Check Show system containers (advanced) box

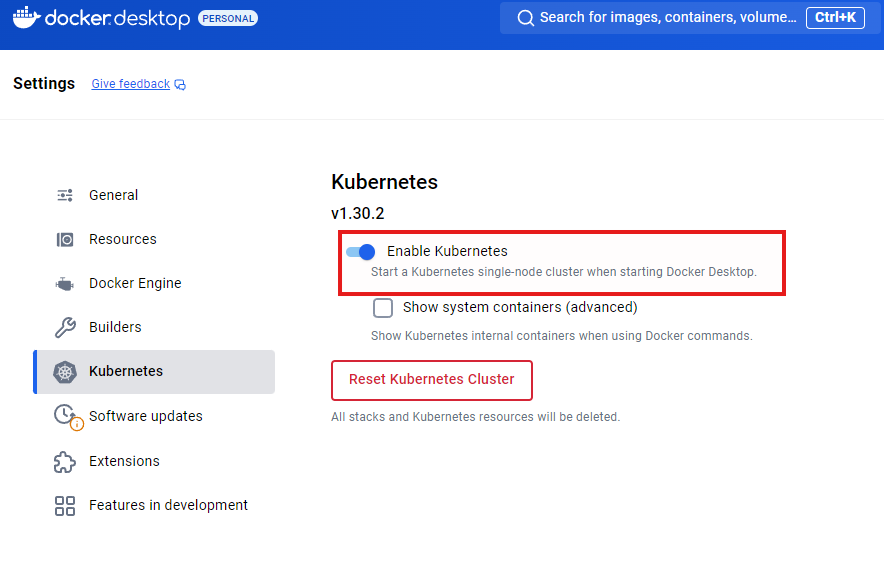pos(383,308)
